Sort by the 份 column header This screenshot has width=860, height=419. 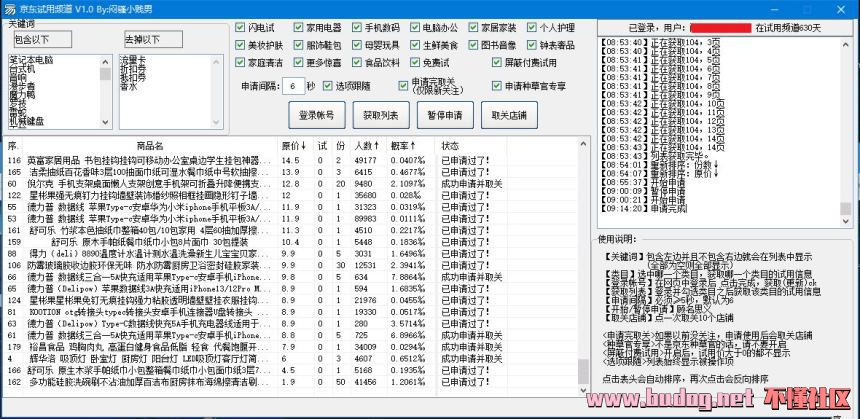[341, 146]
